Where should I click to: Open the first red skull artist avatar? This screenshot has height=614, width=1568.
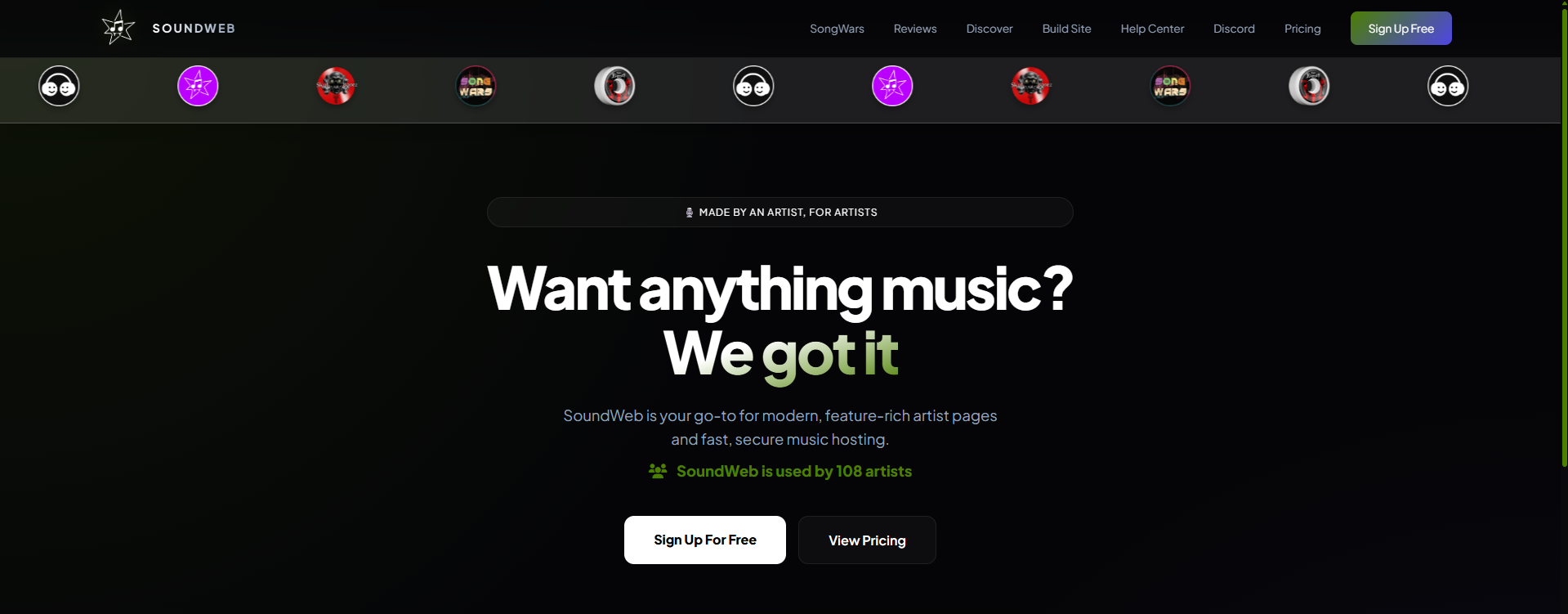click(337, 86)
